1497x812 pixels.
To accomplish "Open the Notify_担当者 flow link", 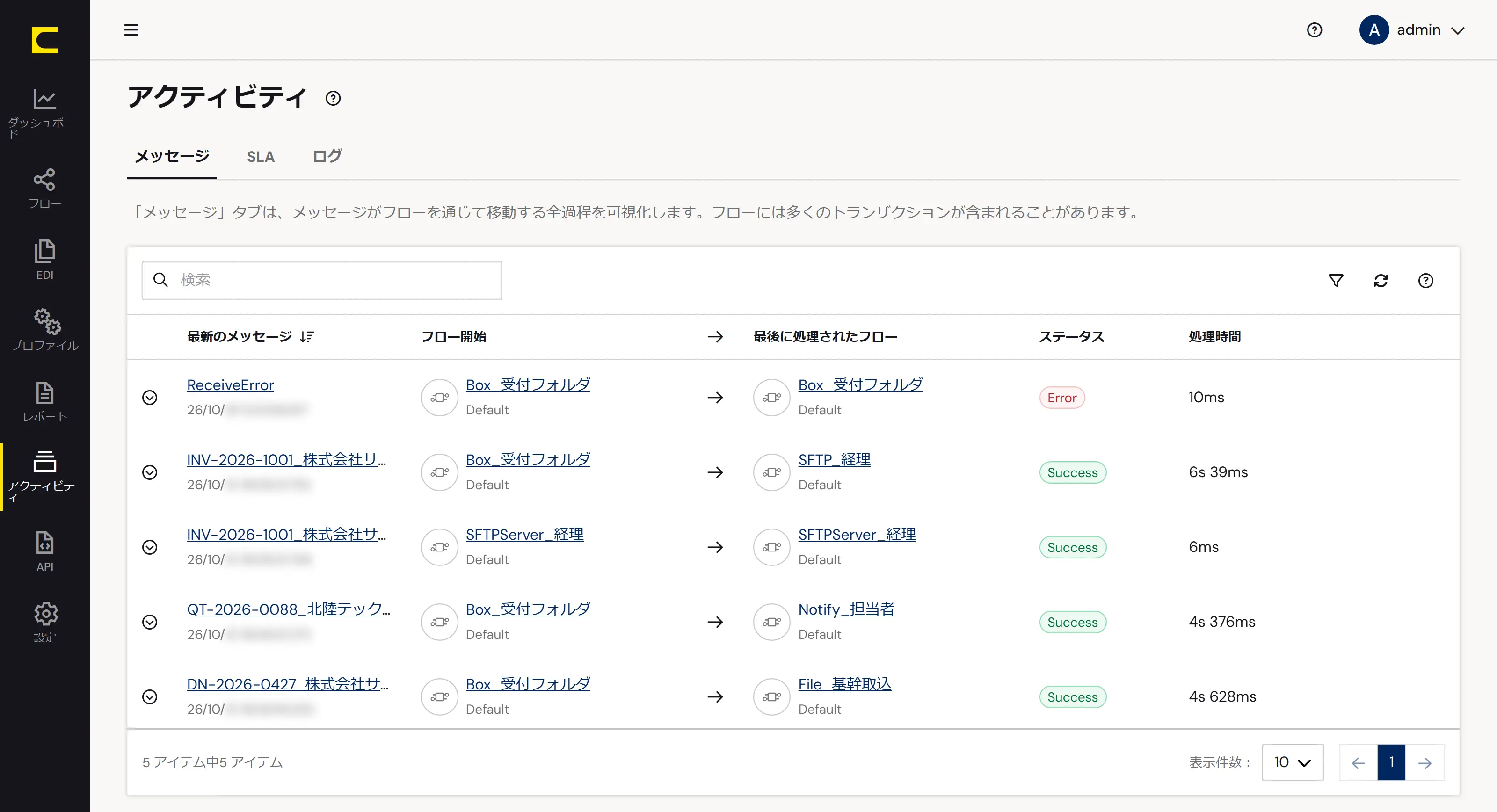I will coord(846,609).
